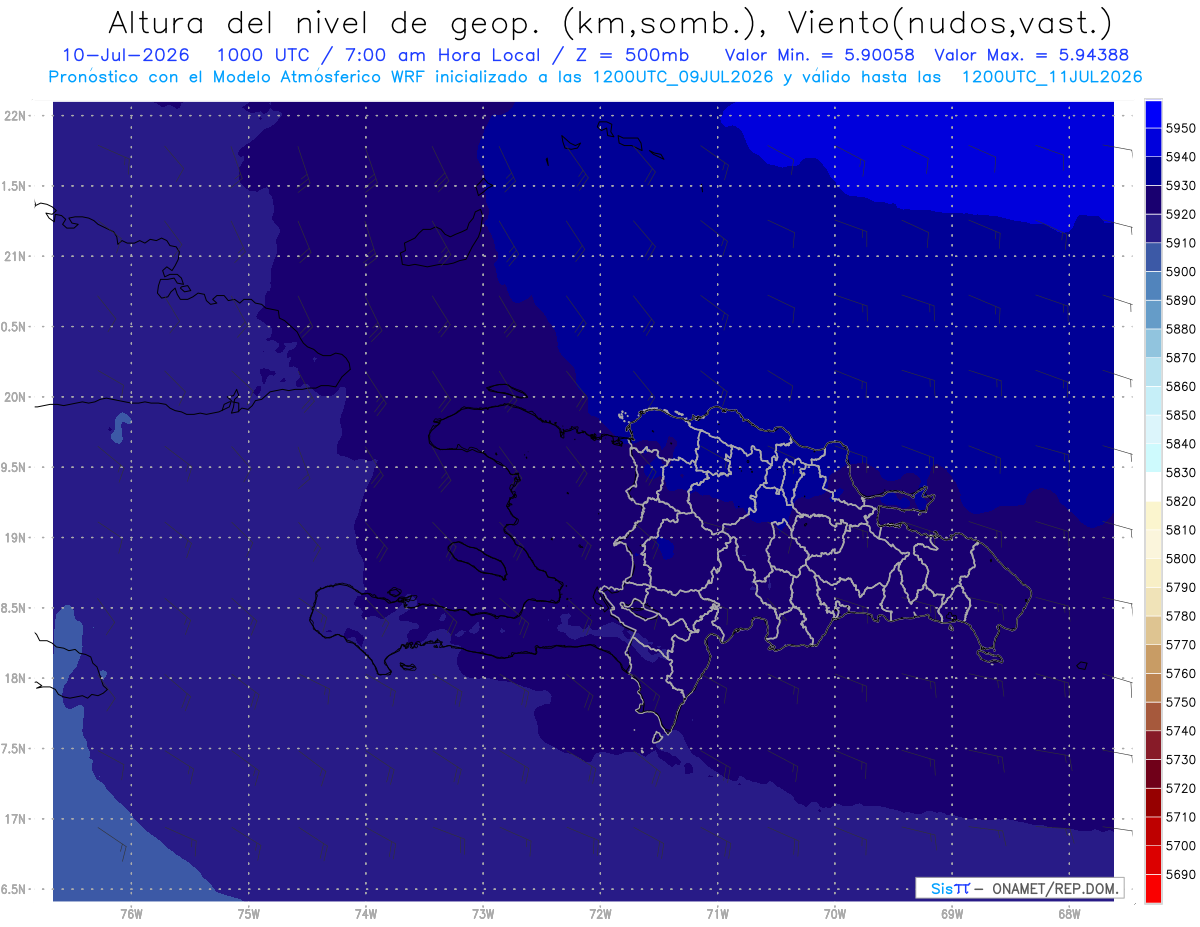This screenshot has width=1200, height=927.
Task: Click the valid-until time '1200UTC_11JUL2026'
Action: pyautogui.click(x=1051, y=76)
